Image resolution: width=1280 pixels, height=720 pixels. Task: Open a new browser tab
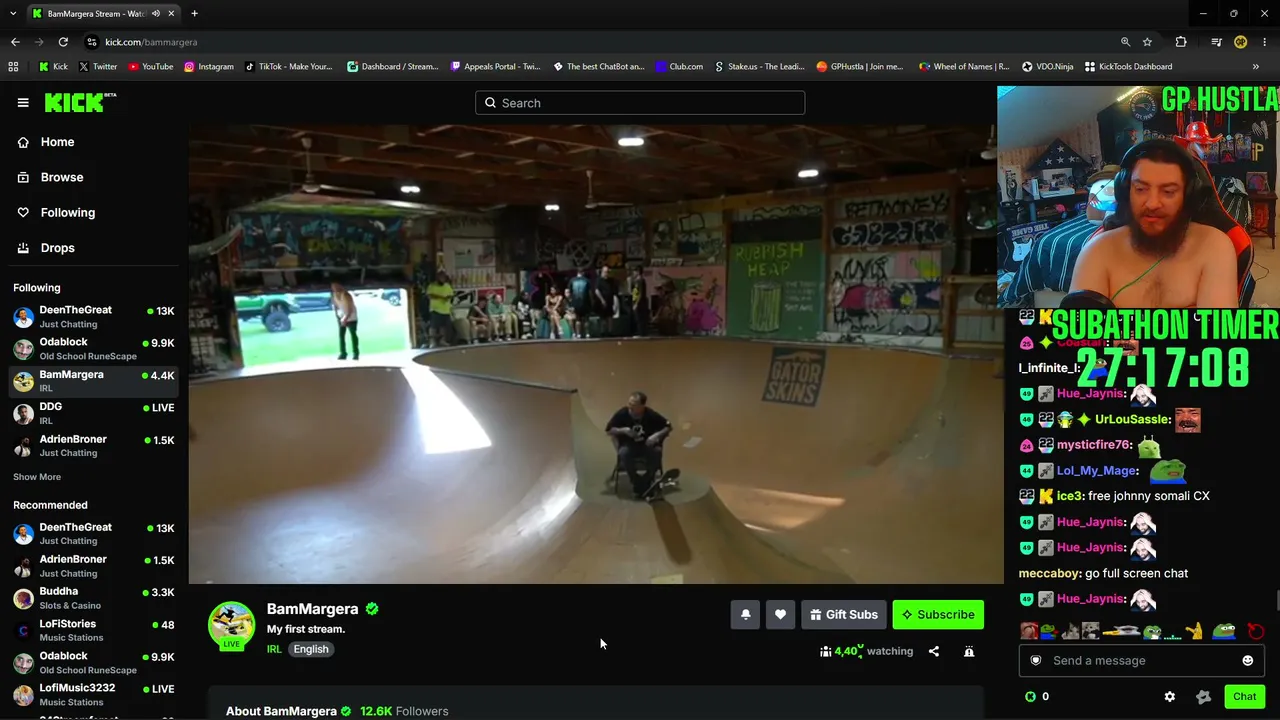[194, 13]
